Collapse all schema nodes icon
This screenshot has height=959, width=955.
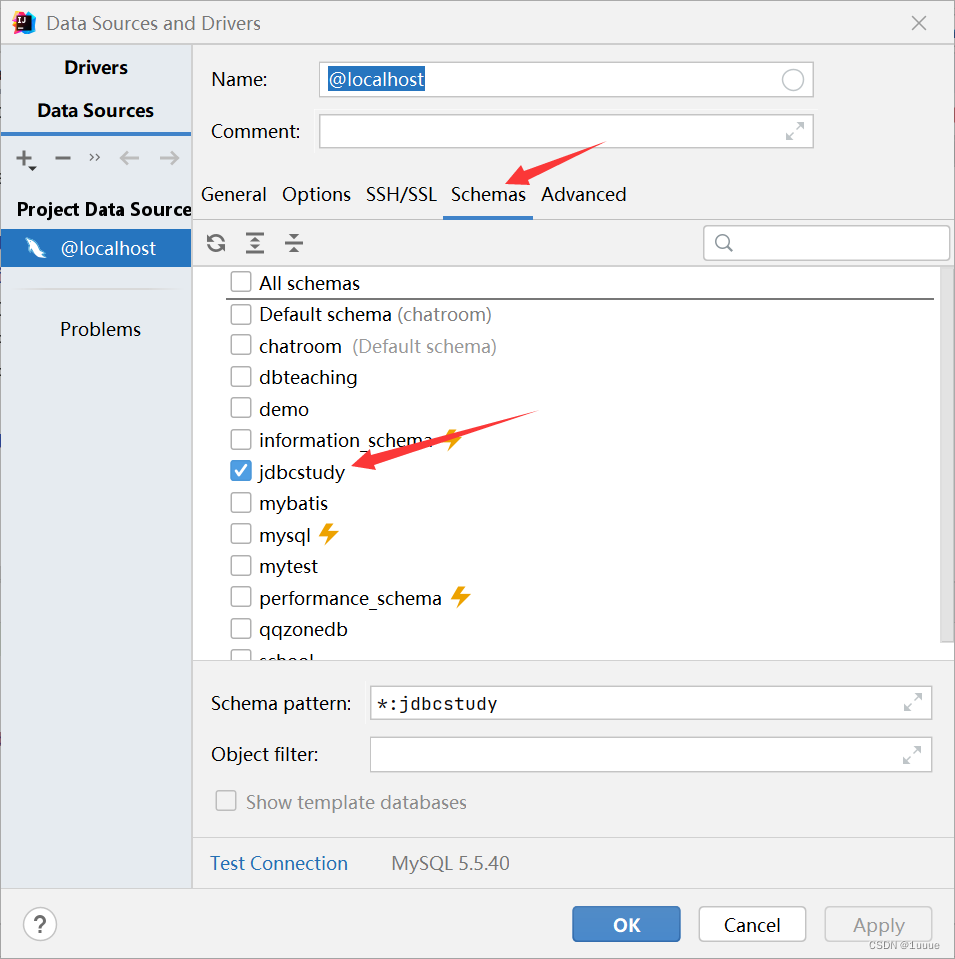coord(294,243)
